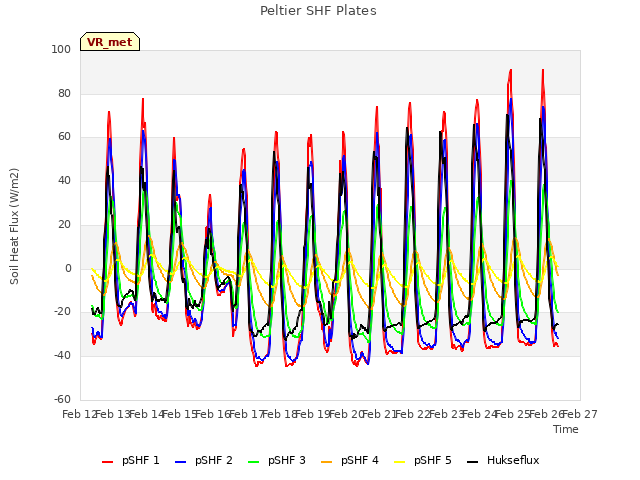Image resolution: width=640 pixels, height=480 pixels.
Task: Click the red pSHF 1 legend swatch
Action: (107, 462)
